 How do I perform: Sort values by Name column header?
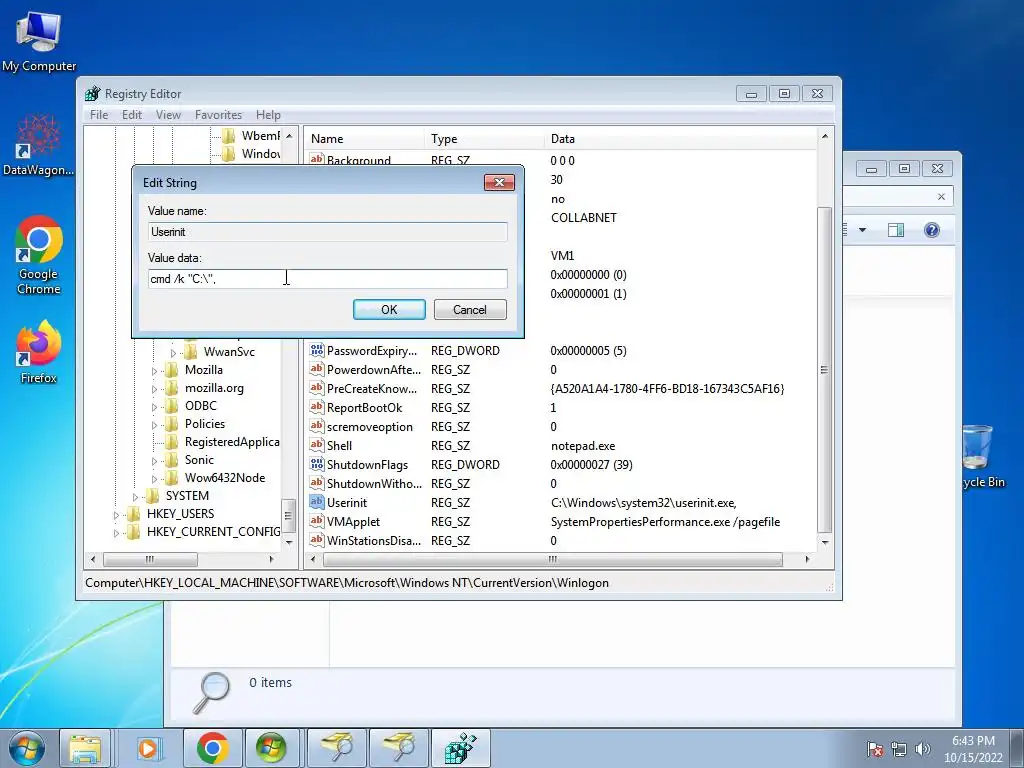pyautogui.click(x=364, y=138)
